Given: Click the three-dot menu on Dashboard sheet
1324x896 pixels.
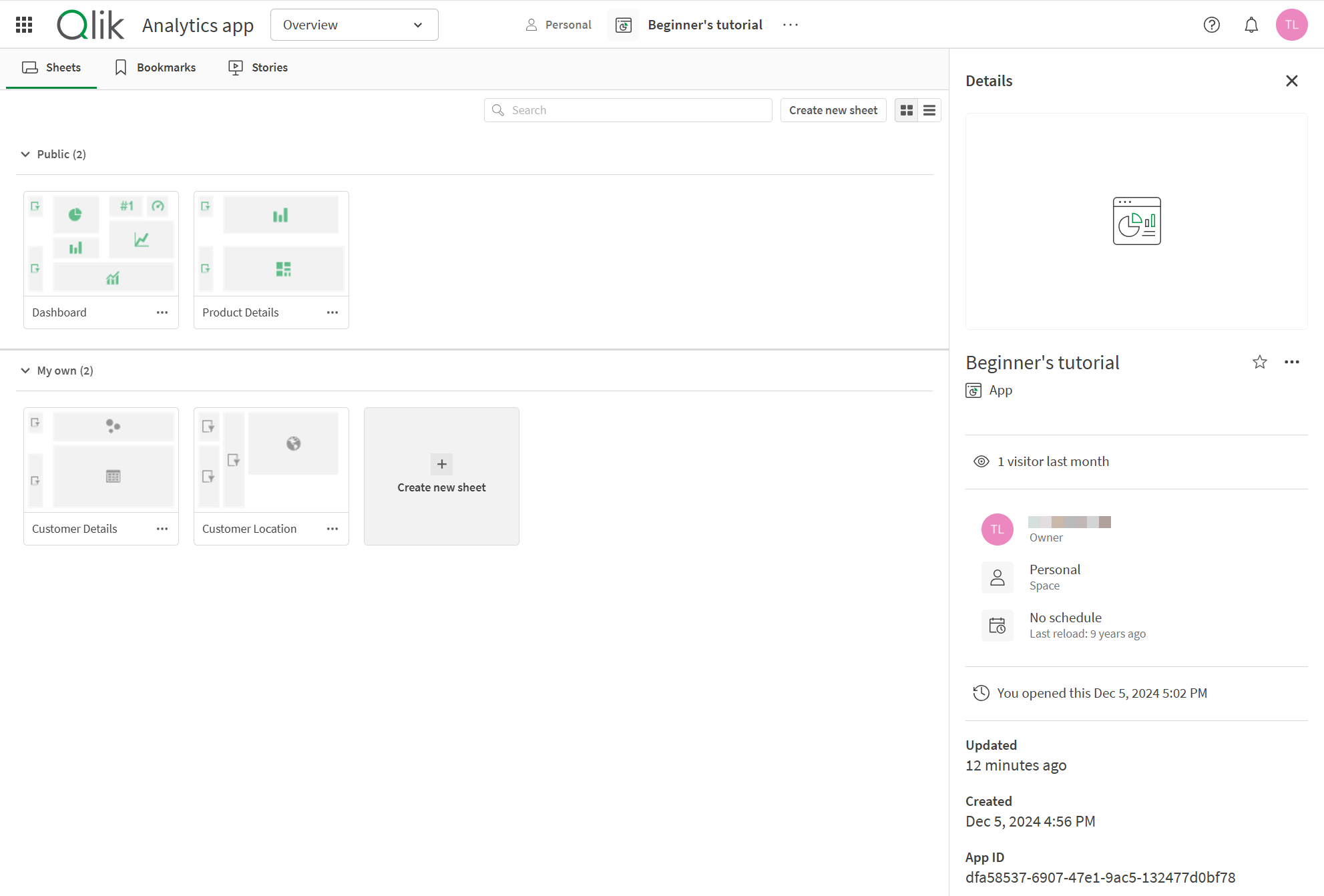Looking at the screenshot, I should click(x=163, y=312).
